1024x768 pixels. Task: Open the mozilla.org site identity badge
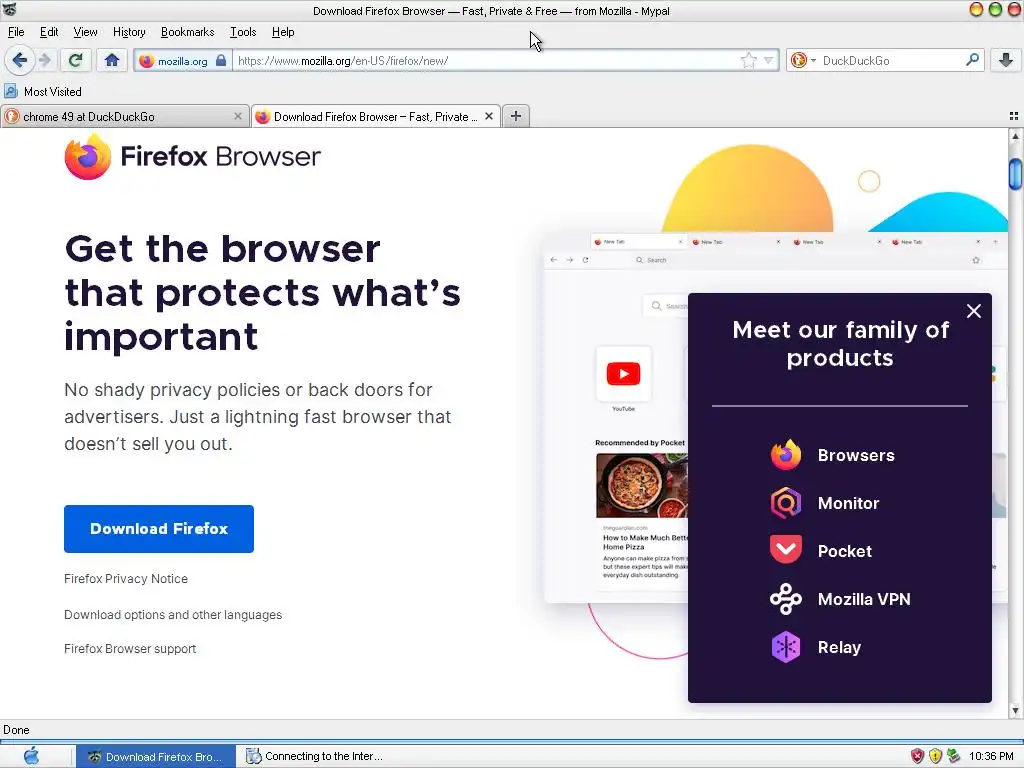pyautogui.click(x=183, y=61)
